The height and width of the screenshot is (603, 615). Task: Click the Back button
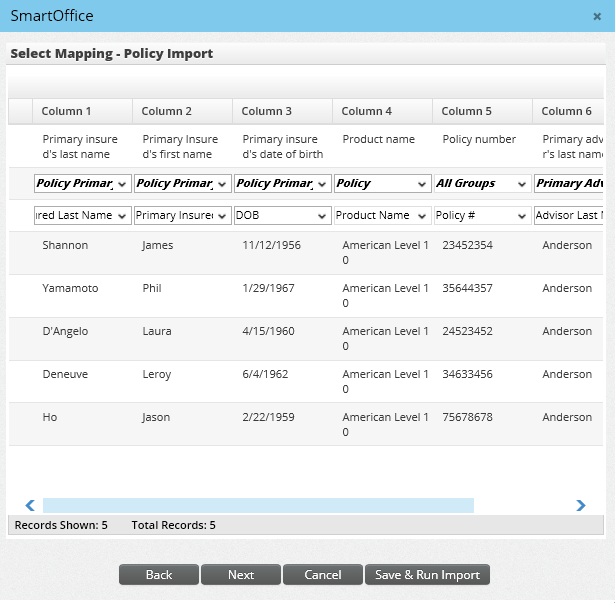[x=159, y=575]
